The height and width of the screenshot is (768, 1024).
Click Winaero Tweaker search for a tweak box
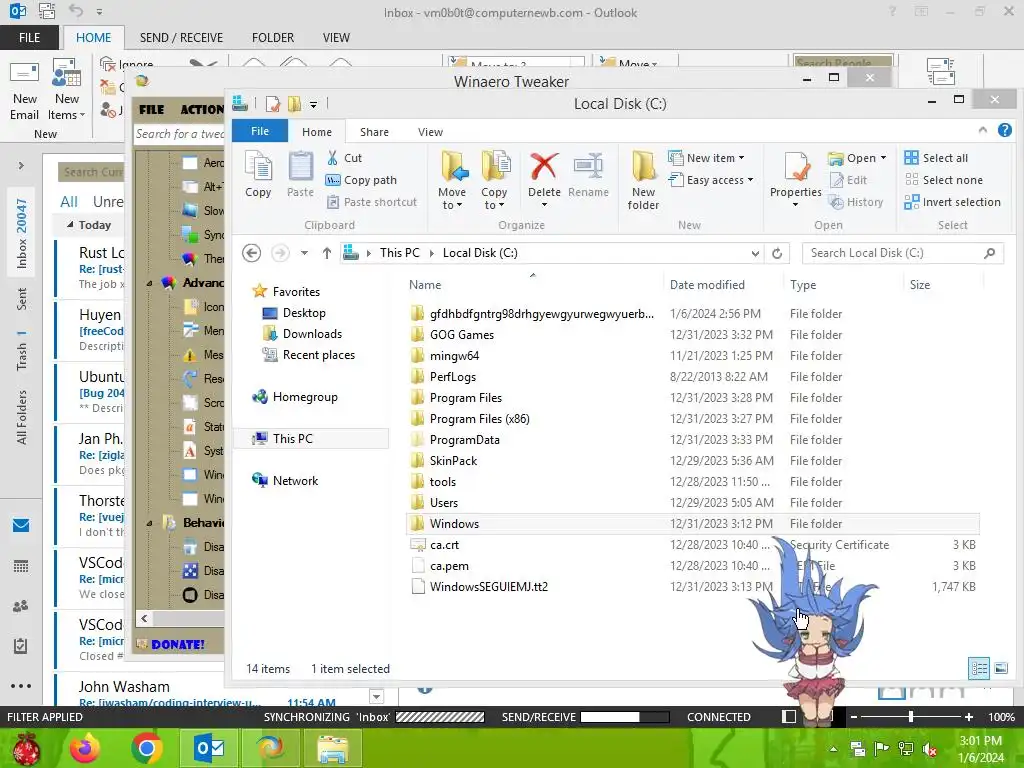click(x=179, y=134)
